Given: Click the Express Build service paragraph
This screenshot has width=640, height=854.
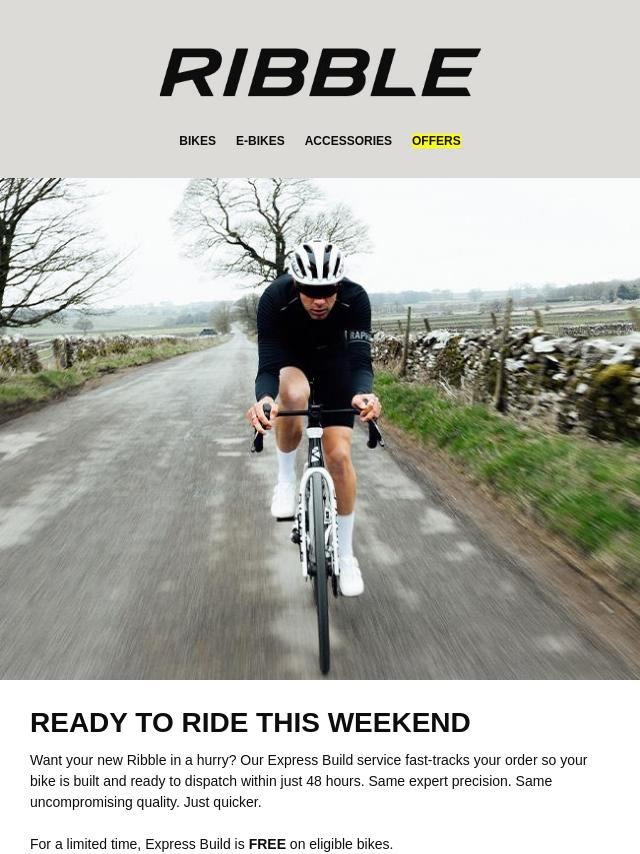Looking at the screenshot, I should tap(309, 781).
